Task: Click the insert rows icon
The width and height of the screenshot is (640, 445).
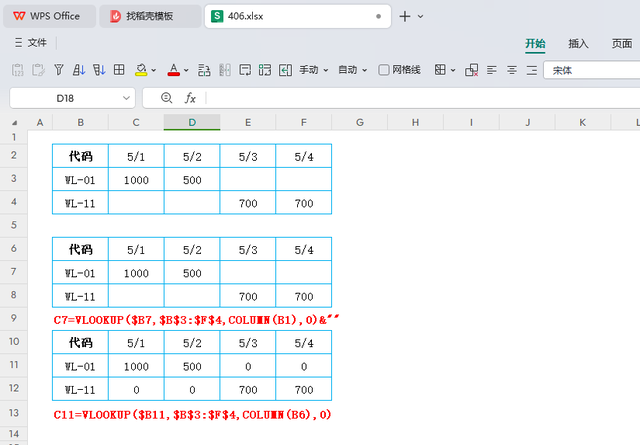Action: pos(204,70)
